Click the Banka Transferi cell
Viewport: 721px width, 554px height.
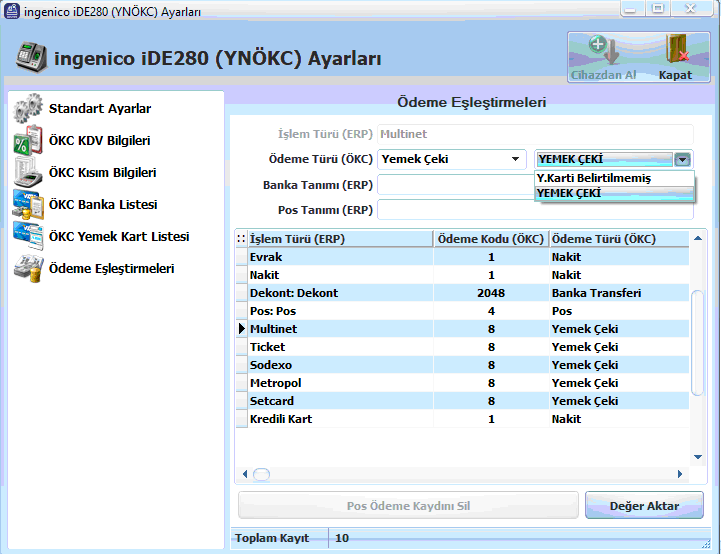click(619, 293)
